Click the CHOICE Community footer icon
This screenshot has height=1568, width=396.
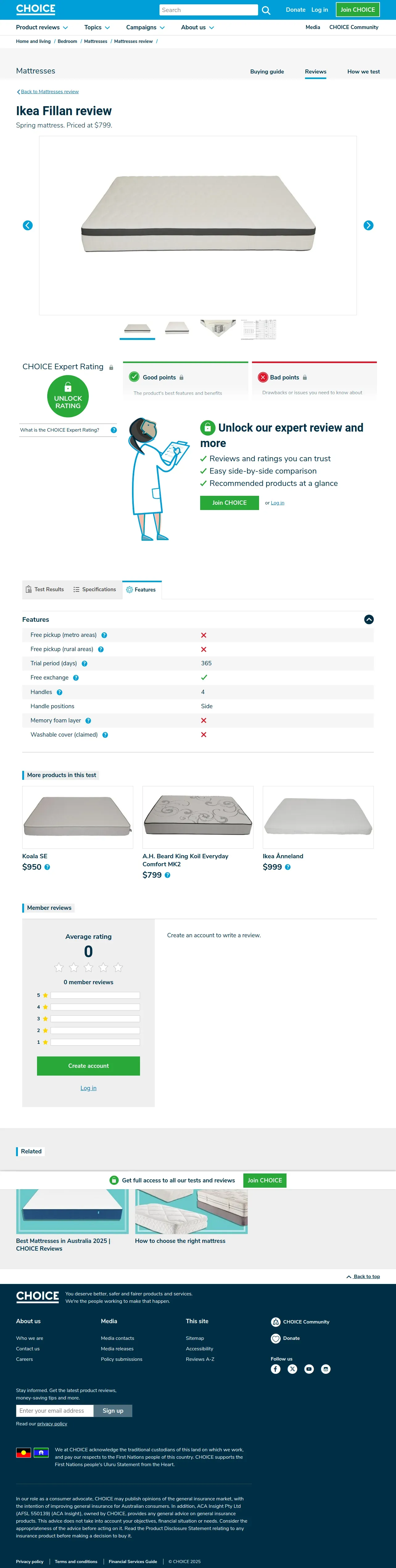[275, 1322]
